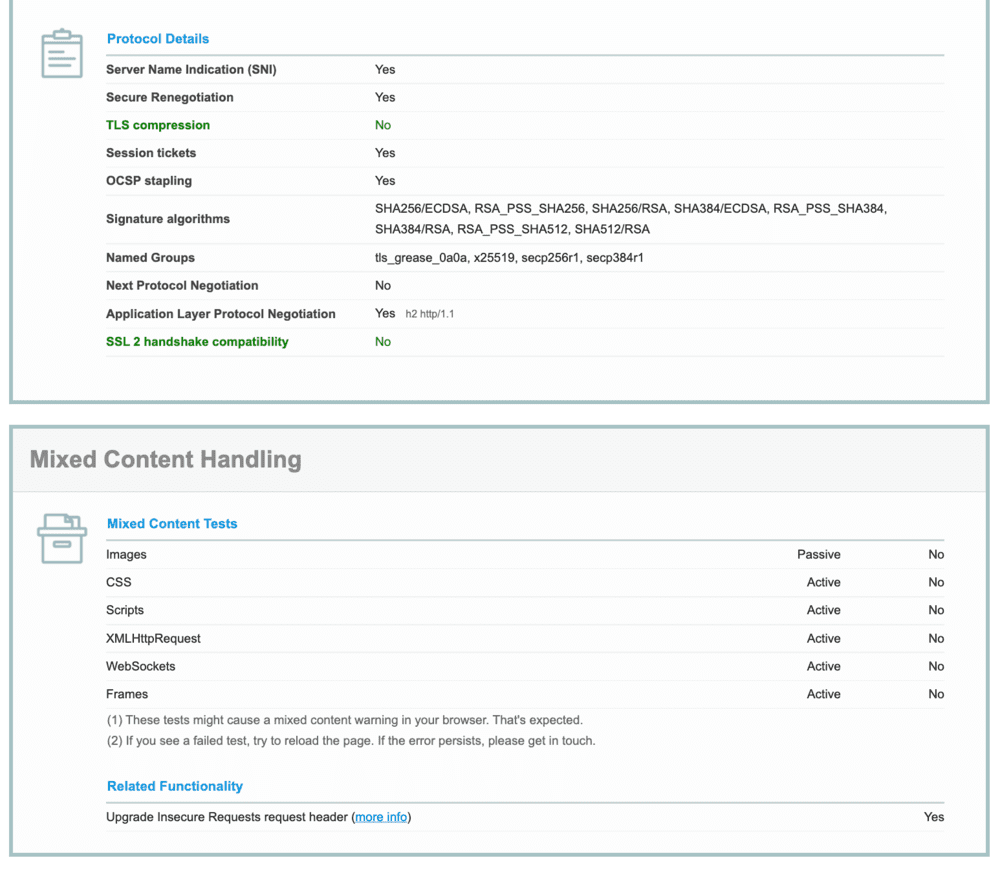Click the Active type in Scripts row
Screen dimensions: 1000x869
click(823, 610)
